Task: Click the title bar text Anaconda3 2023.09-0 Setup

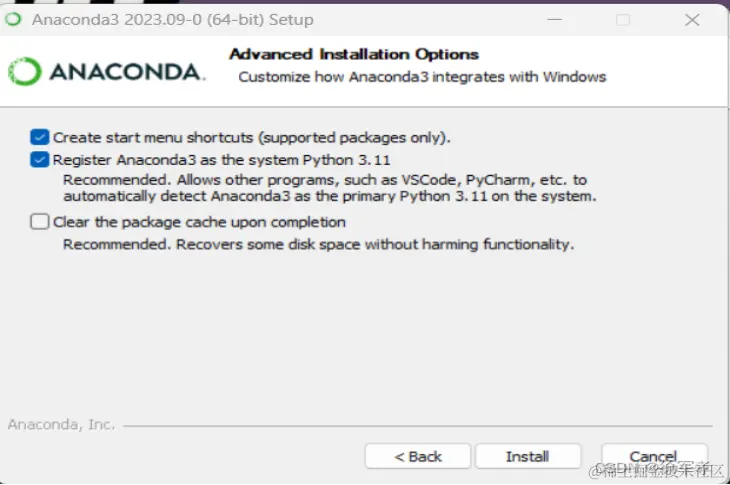Action: point(173,20)
